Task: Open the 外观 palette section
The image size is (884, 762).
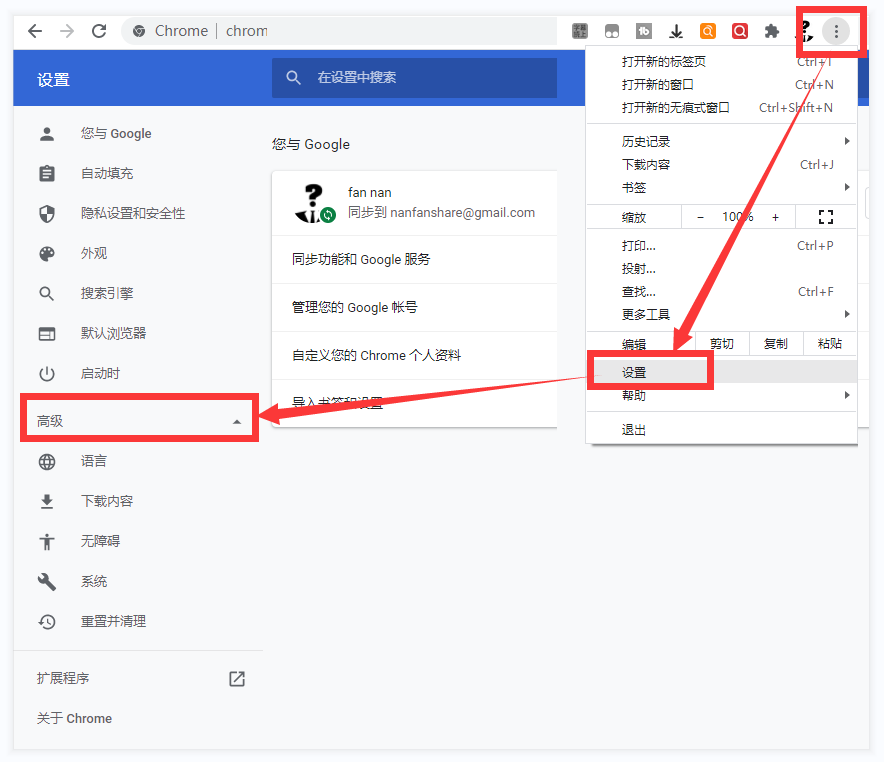Action: coord(47,253)
